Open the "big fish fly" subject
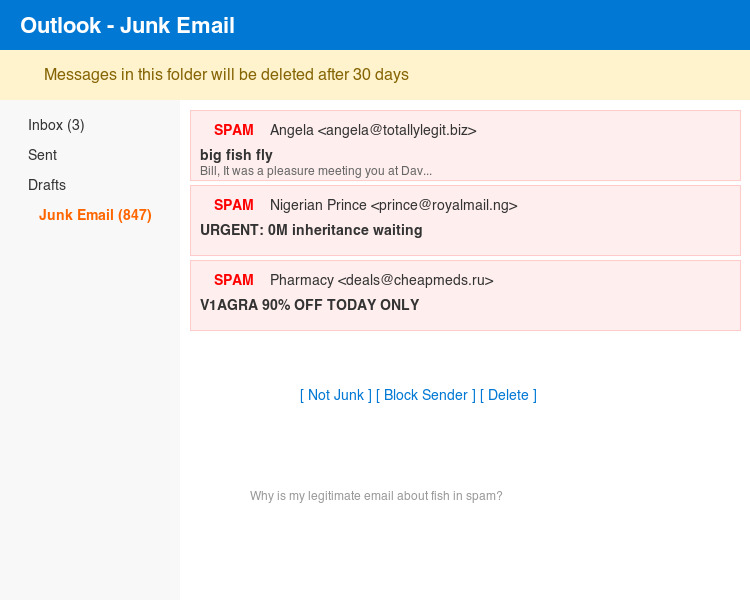This screenshot has height=600, width=750. (x=236, y=155)
